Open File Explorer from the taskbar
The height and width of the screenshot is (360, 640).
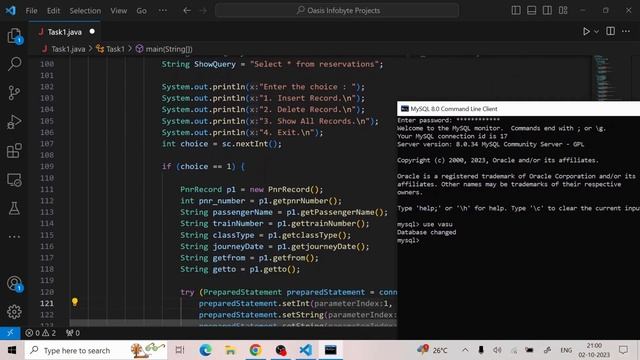click(x=230, y=350)
